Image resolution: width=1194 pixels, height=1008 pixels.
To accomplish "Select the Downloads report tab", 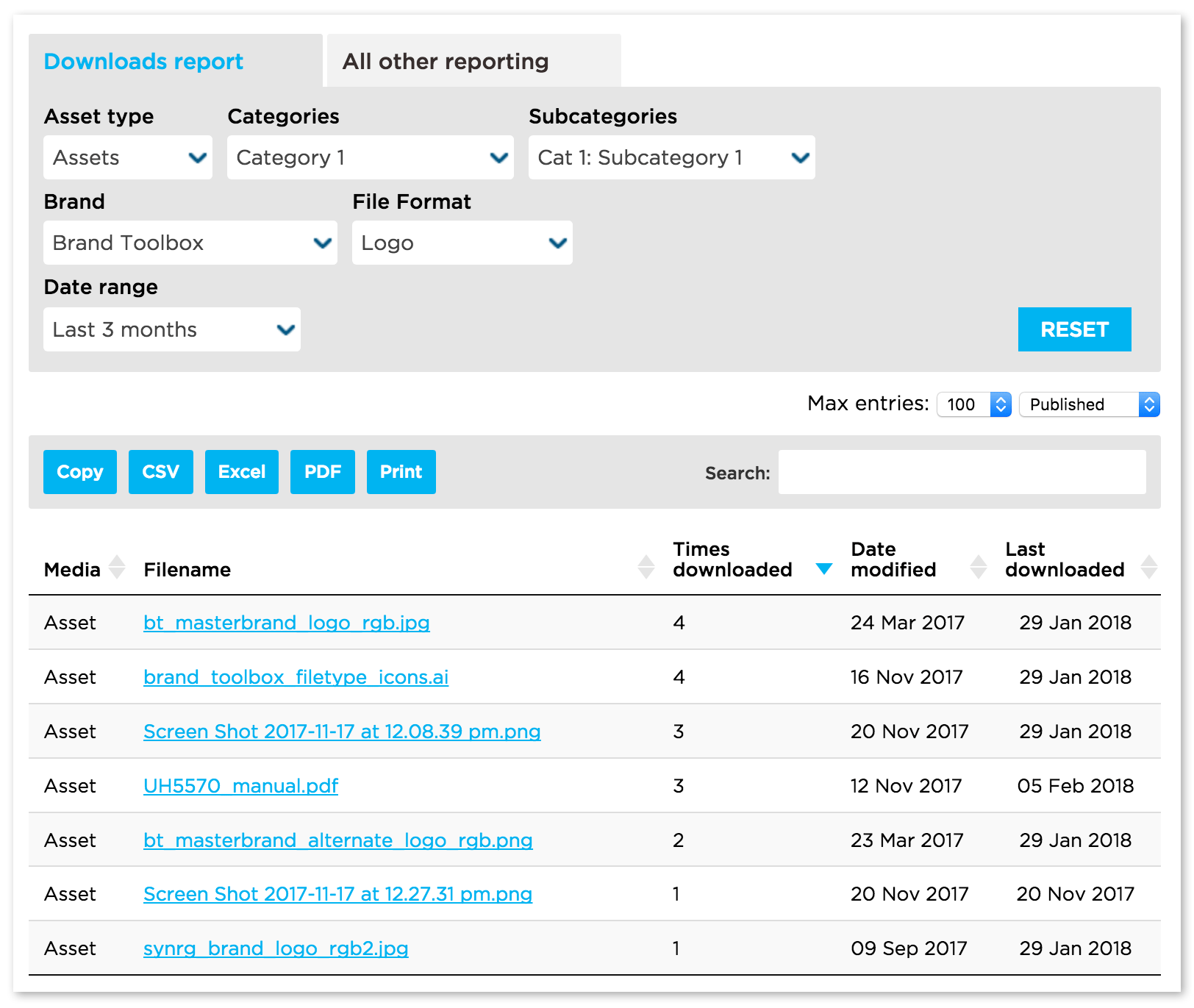I will 143,61.
